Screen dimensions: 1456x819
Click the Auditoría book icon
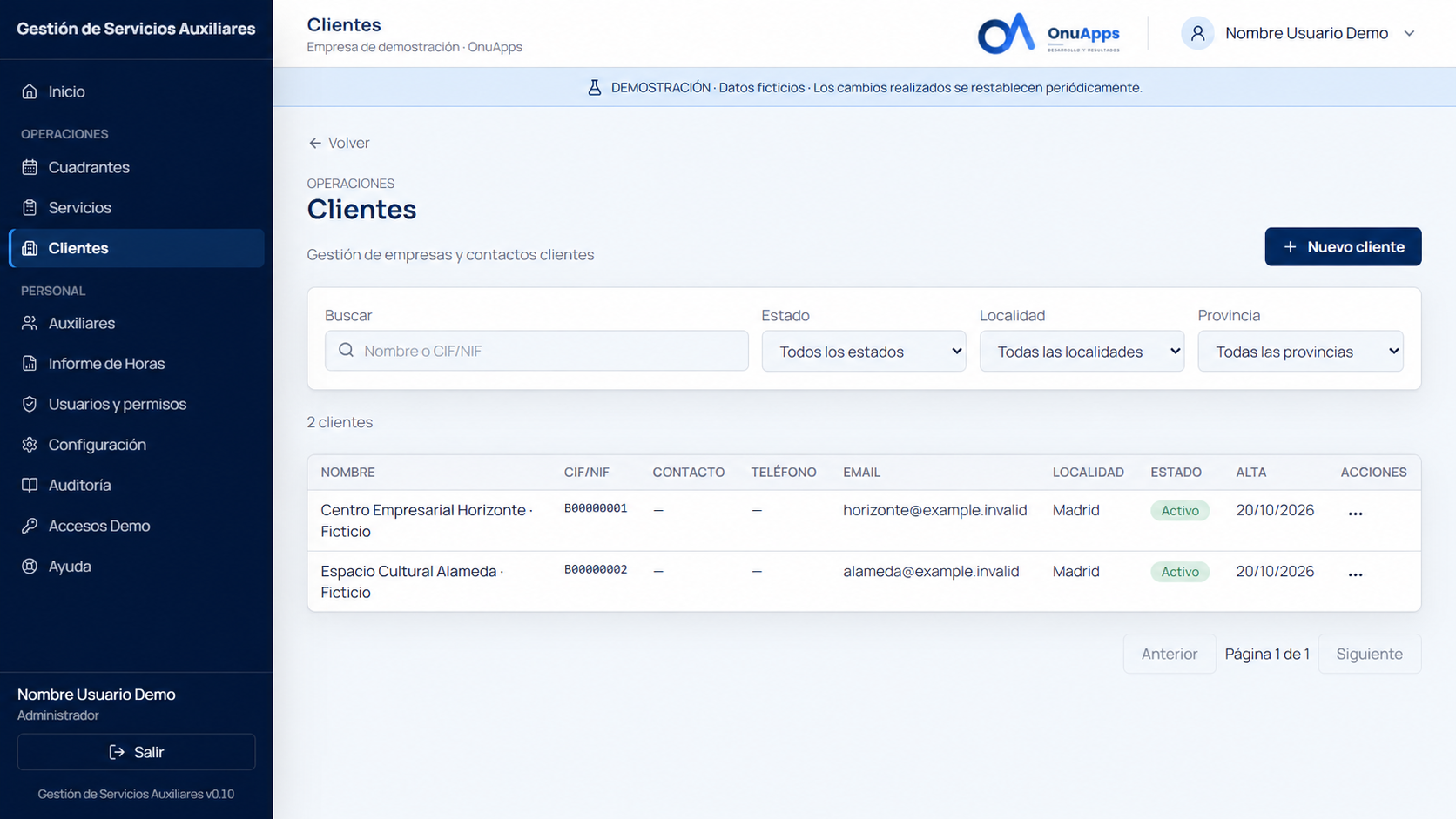[x=30, y=485]
